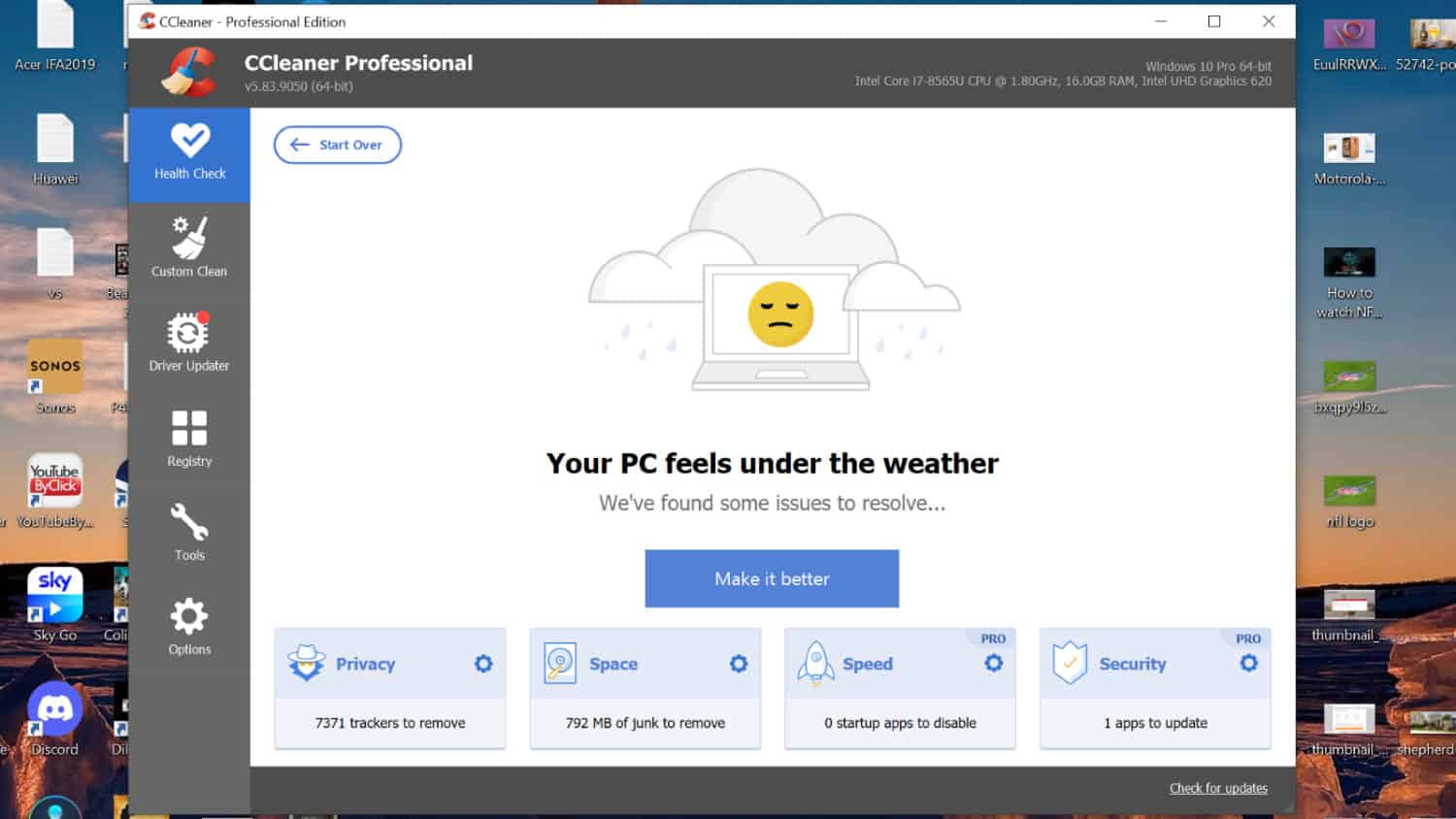
Task: Select the shepherd desktop image
Action: (1426, 730)
